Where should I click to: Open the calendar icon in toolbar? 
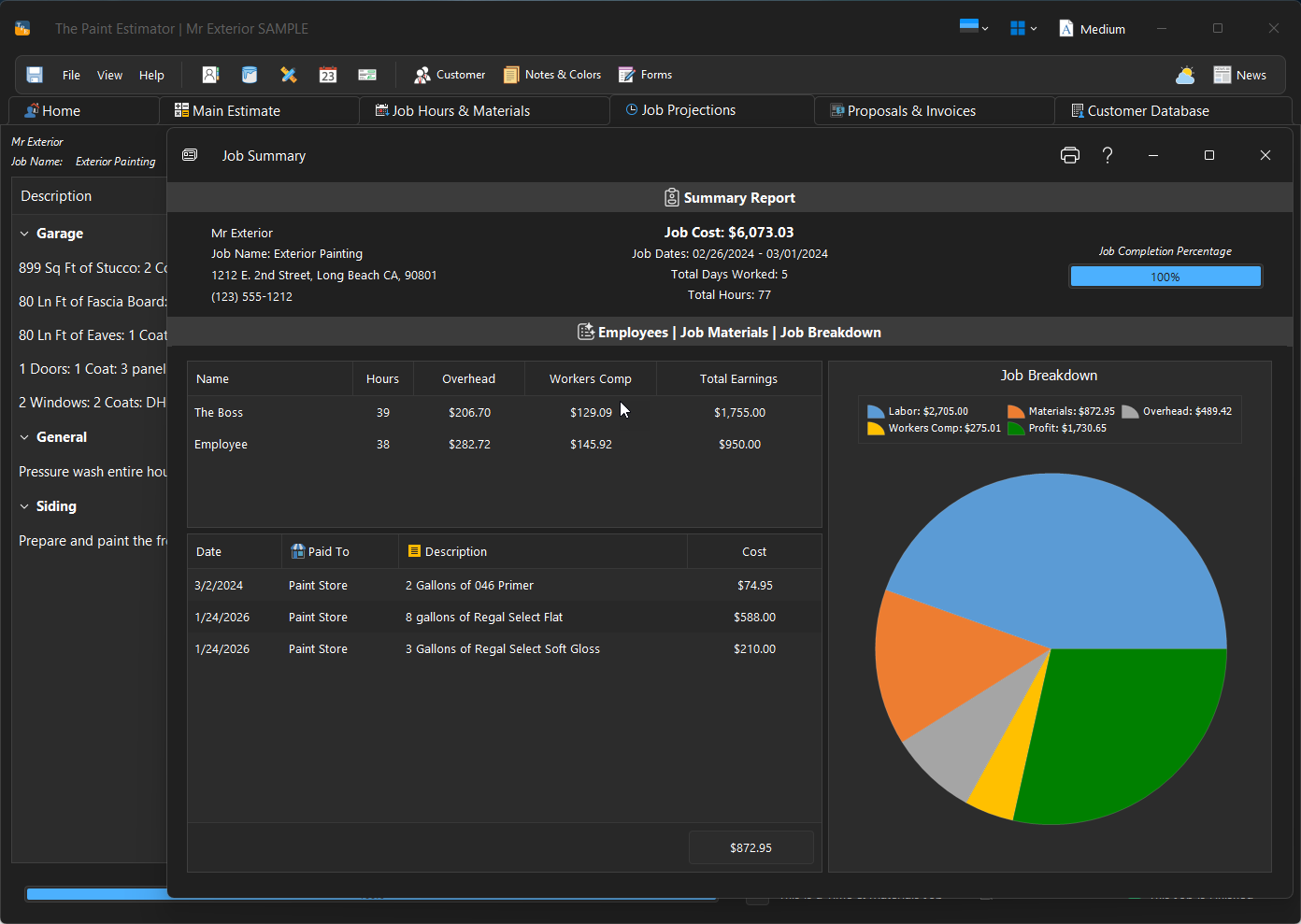(328, 75)
